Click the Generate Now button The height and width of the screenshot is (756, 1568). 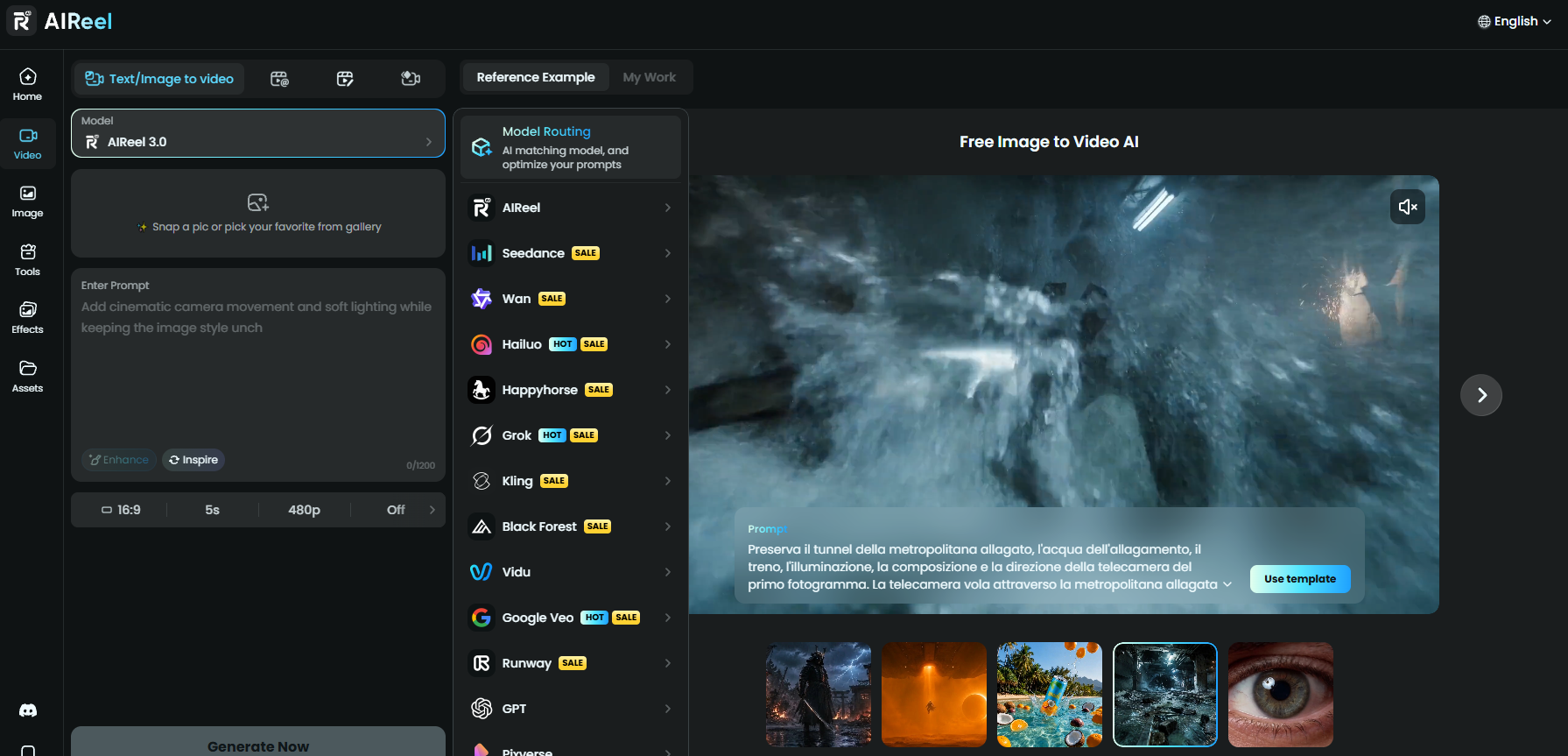click(x=258, y=743)
